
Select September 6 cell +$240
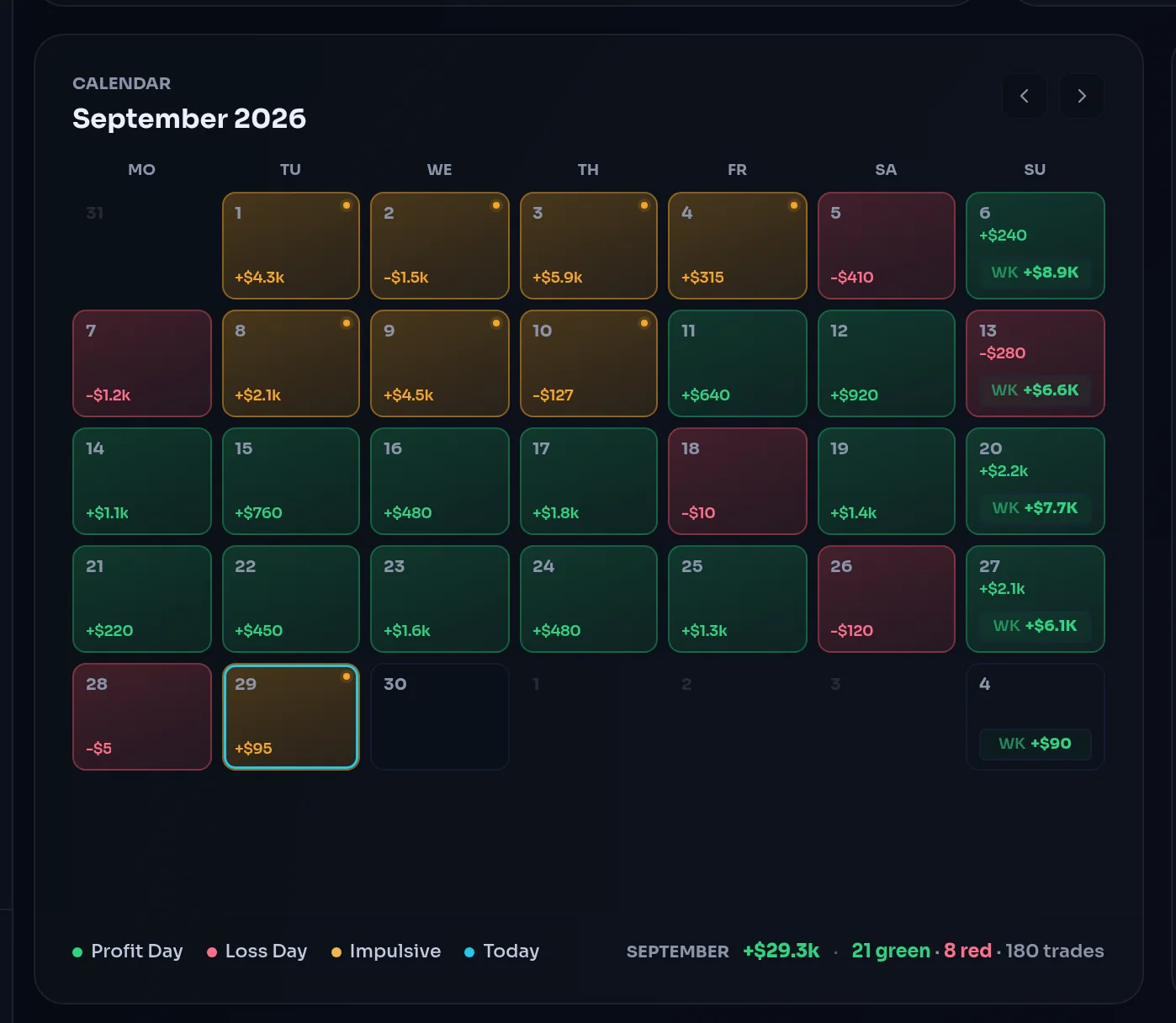pos(1036,246)
